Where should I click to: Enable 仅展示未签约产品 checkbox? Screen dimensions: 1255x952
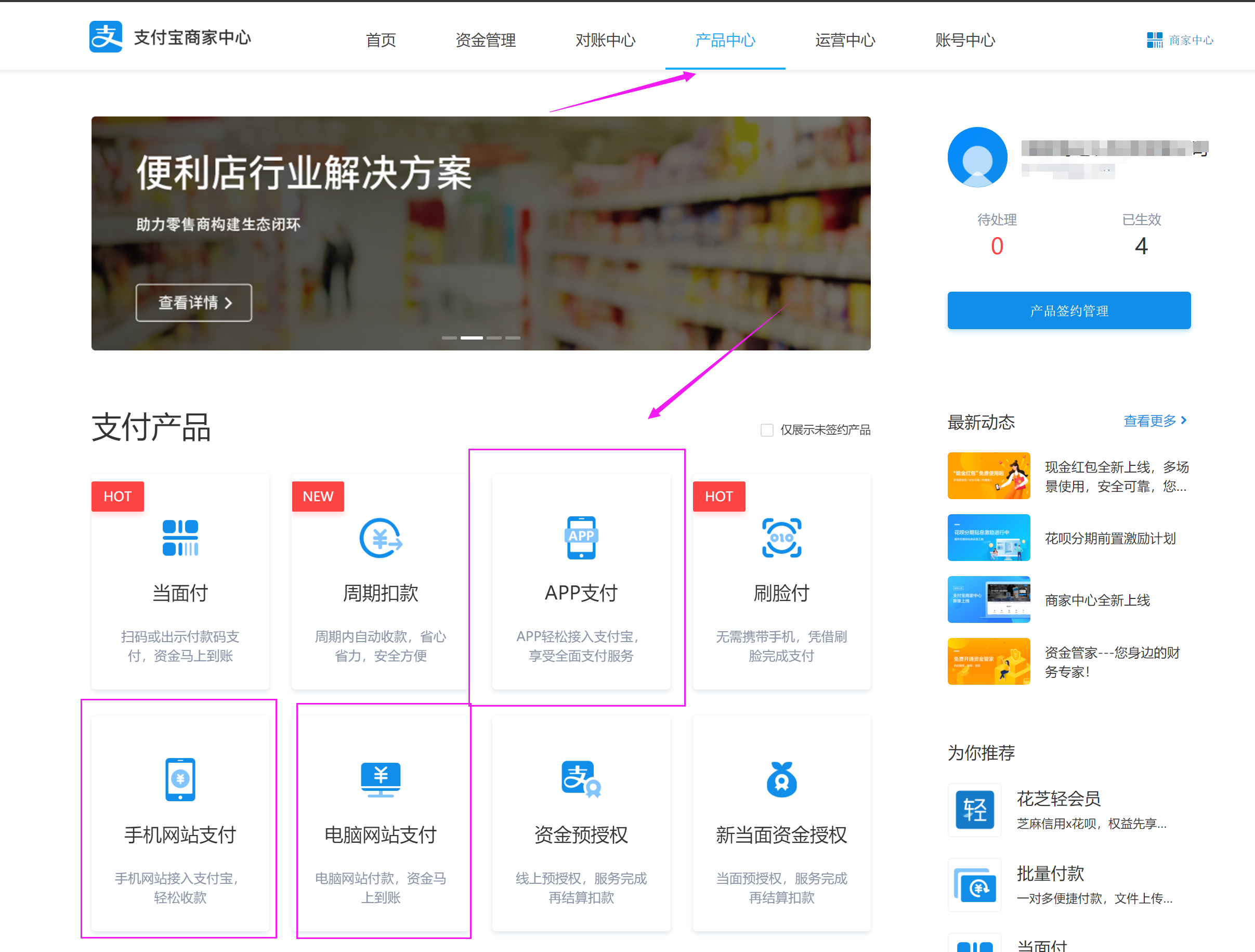click(x=766, y=430)
